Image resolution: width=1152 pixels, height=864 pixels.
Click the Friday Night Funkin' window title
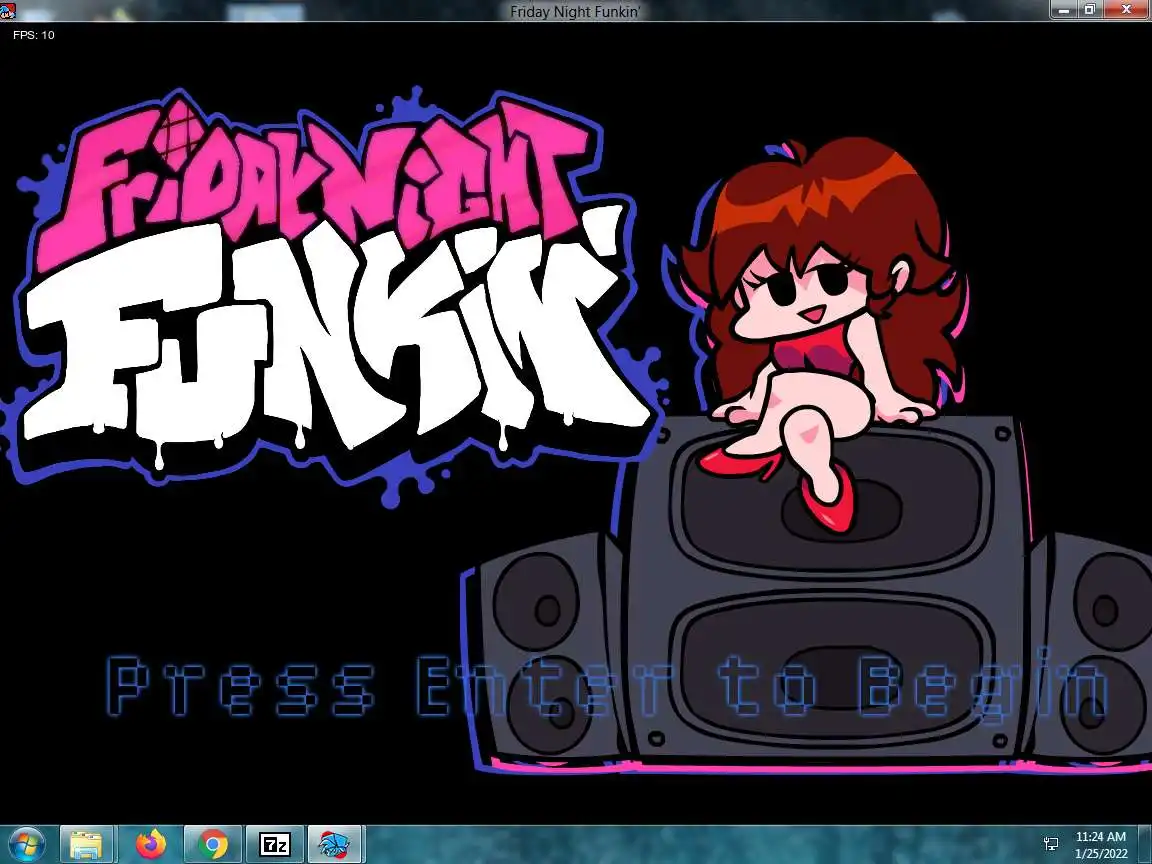point(575,11)
